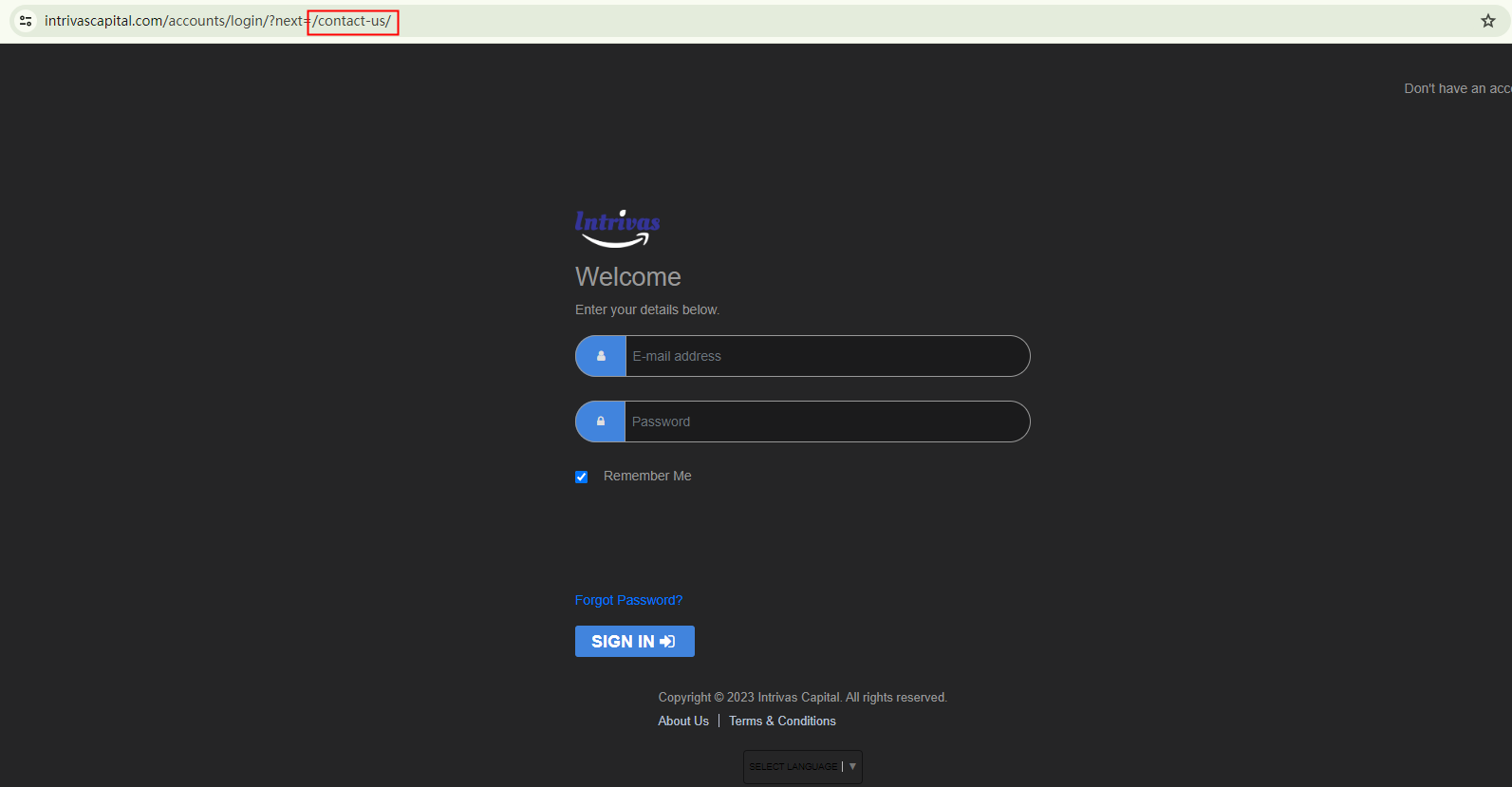Click the Copyright 2023 Intrivas Capital text
Image resolution: width=1512 pixels, height=787 pixels.
[x=803, y=698]
